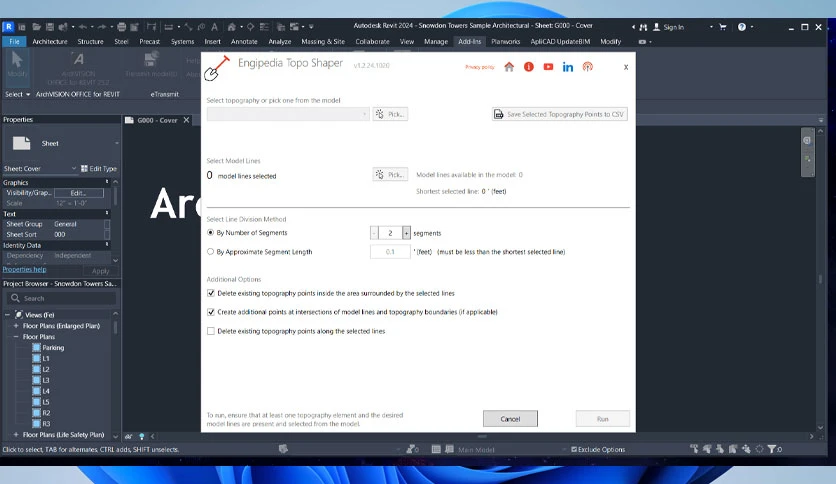Image resolution: width=836 pixels, height=484 pixels.
Task: Click the Visibility/Graphics Edit button
Action: 79,193
